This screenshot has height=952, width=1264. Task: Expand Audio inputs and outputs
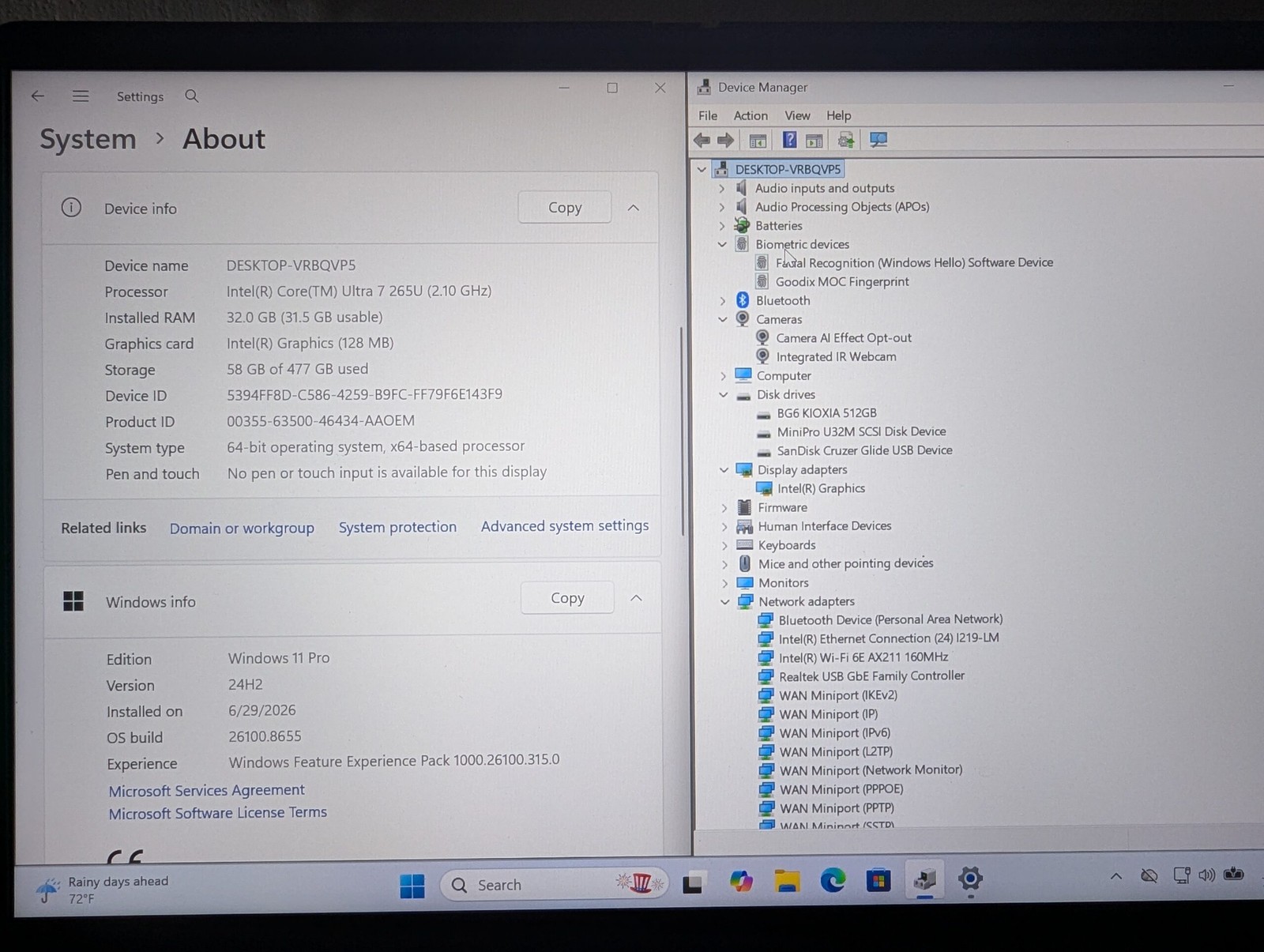click(721, 189)
